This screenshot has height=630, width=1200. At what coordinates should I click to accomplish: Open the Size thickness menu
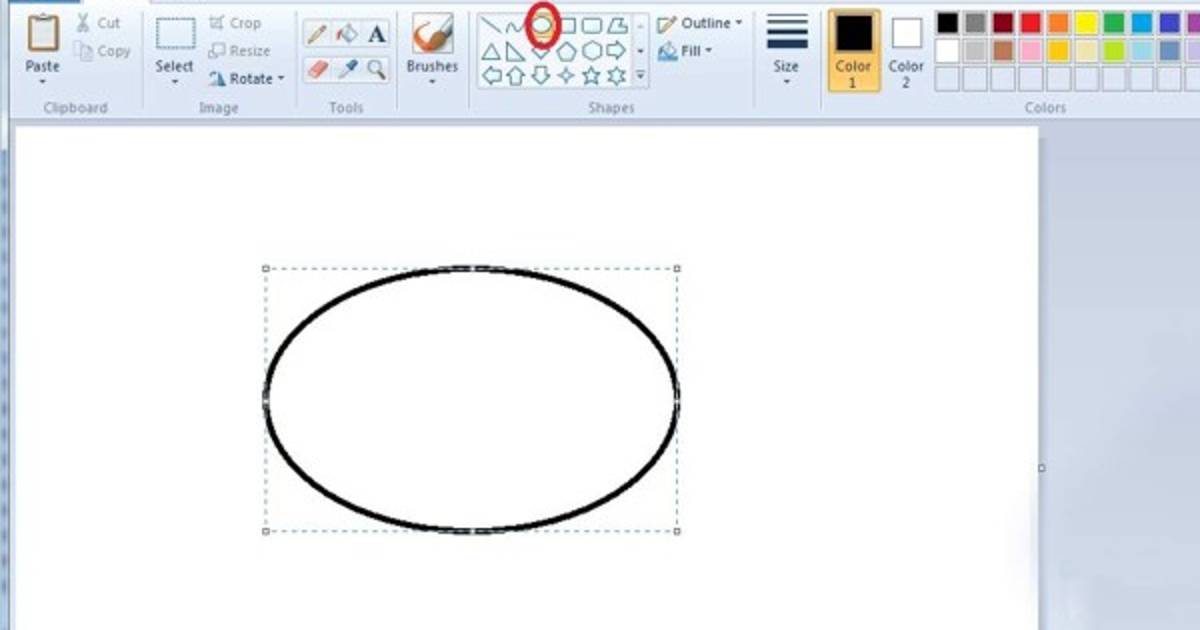point(786,48)
